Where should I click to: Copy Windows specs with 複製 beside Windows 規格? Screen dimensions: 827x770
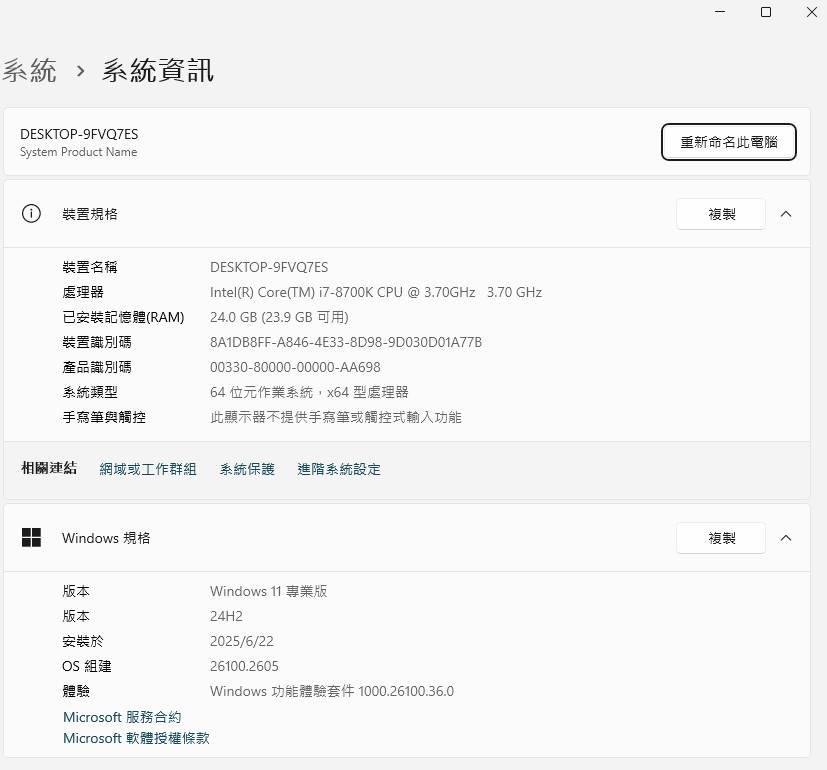[721, 538]
